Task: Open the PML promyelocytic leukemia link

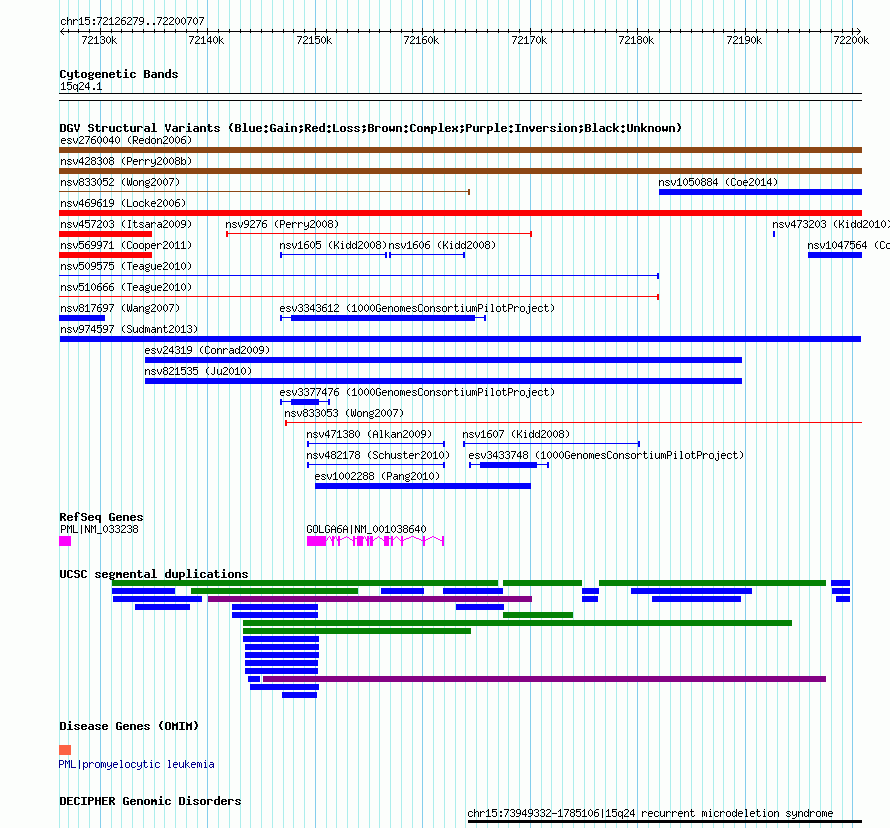Action: [136, 764]
